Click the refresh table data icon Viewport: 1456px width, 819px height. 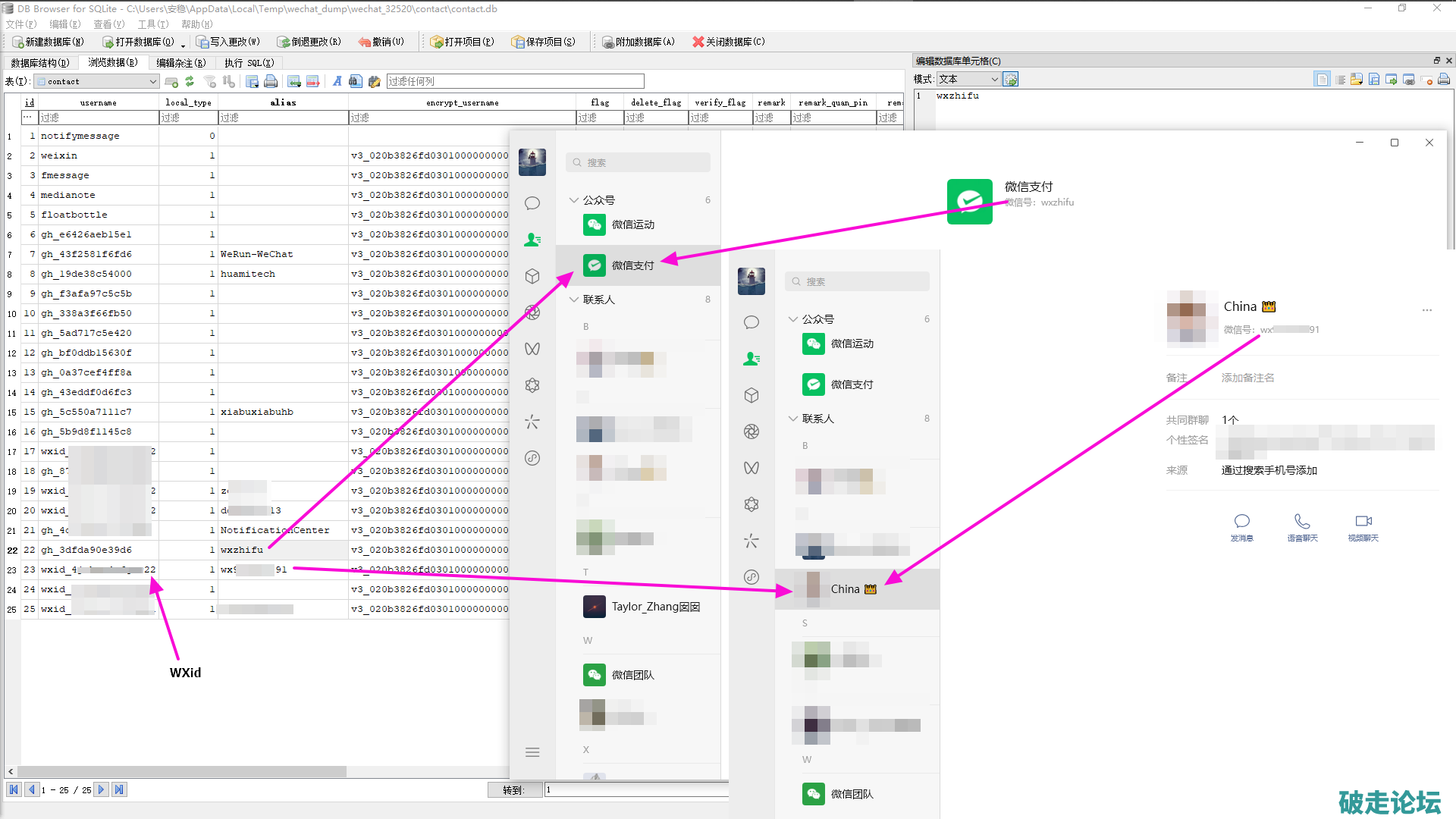click(x=190, y=81)
